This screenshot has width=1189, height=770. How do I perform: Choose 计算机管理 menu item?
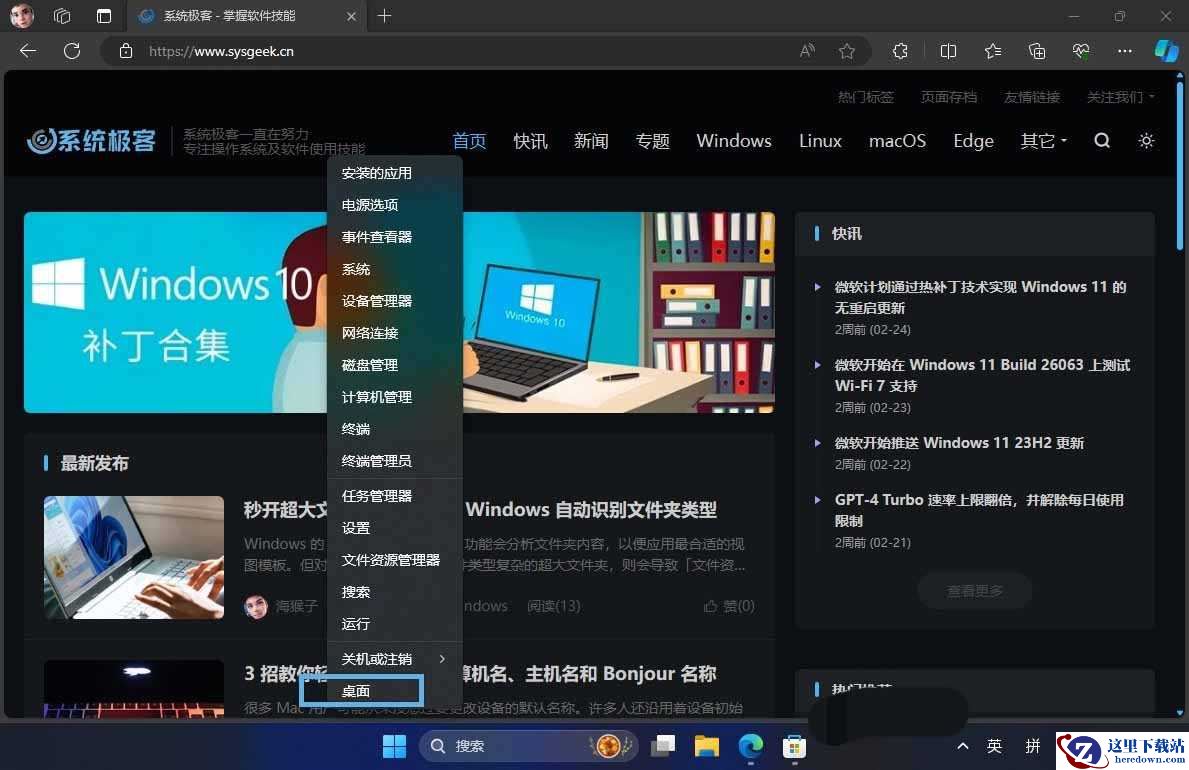(394, 397)
